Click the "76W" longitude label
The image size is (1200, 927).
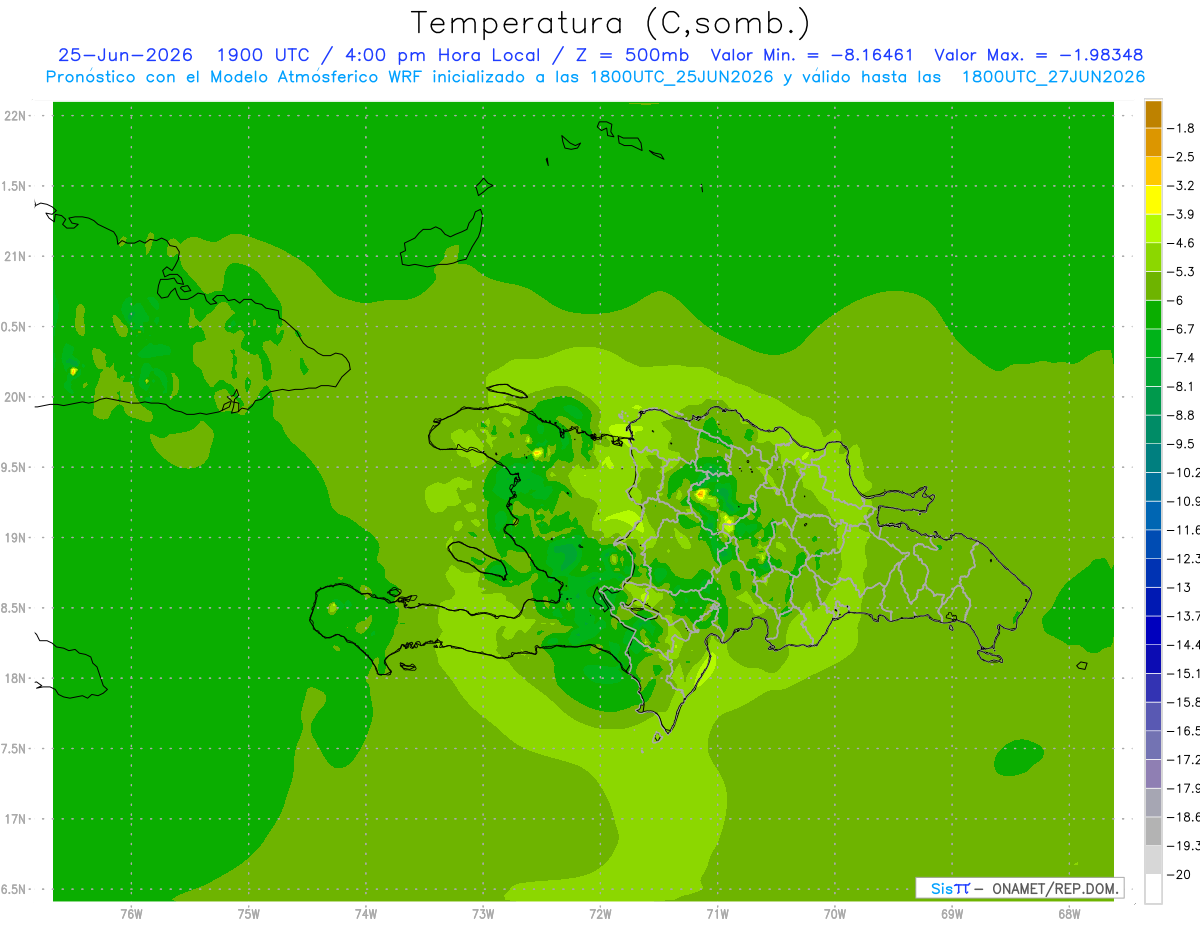(131, 913)
